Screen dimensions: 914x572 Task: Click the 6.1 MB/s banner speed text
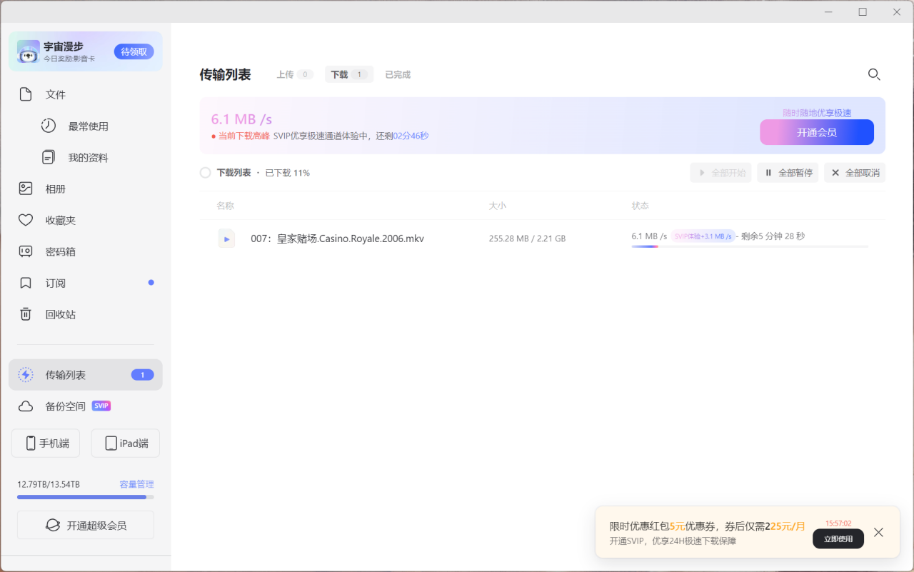click(241, 119)
